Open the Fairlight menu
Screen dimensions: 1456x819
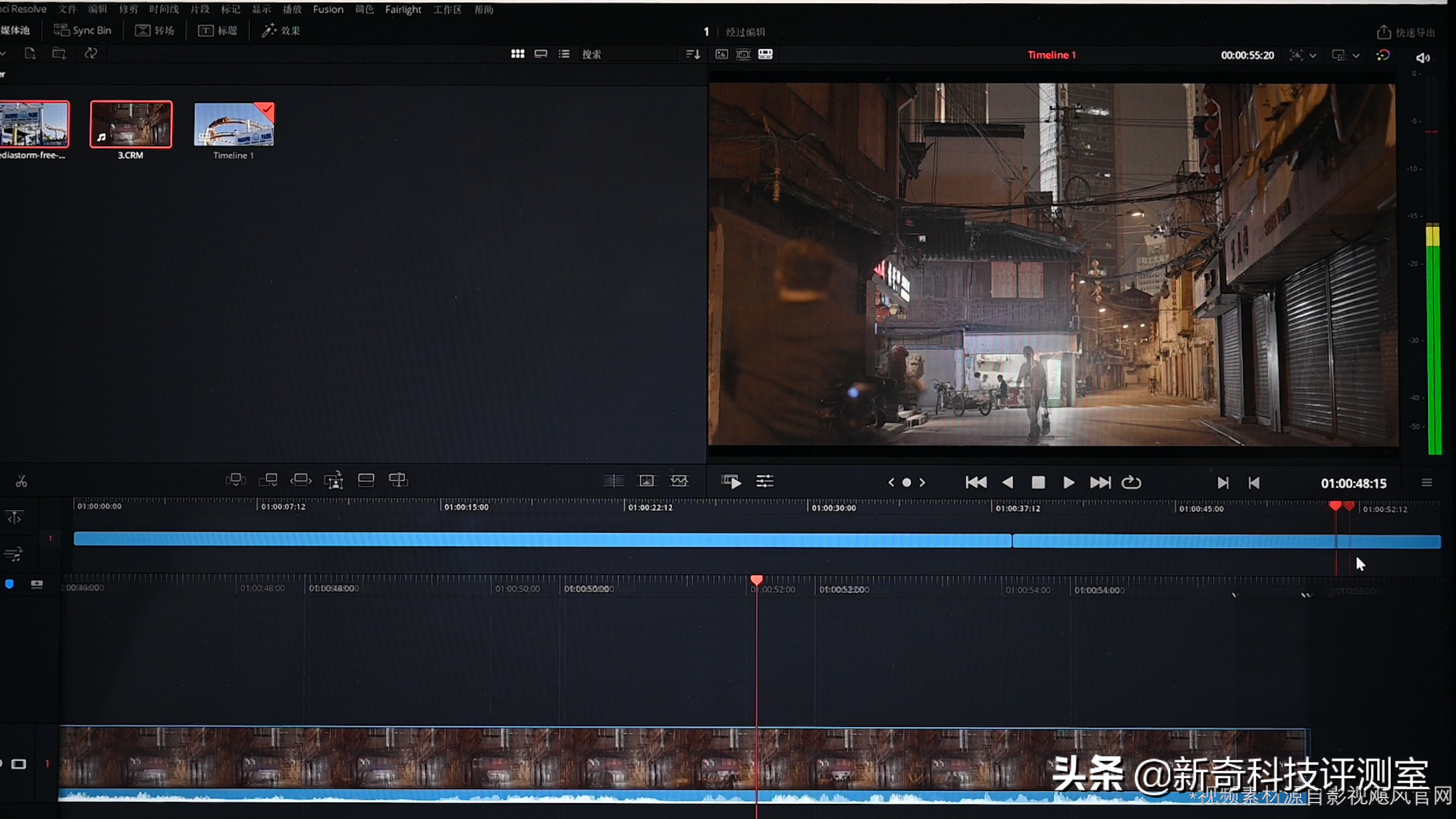tap(403, 9)
